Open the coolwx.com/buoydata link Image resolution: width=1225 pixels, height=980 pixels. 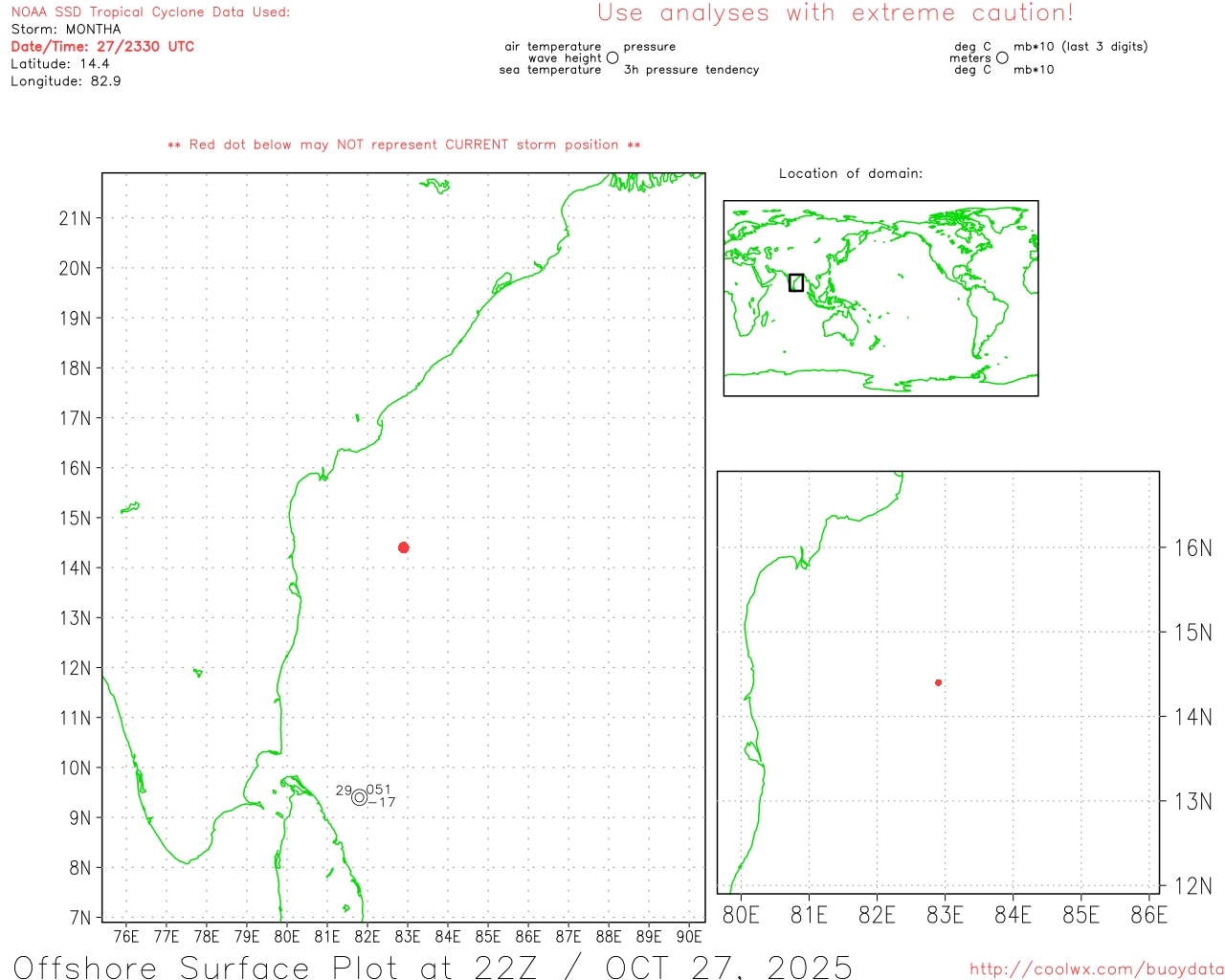(1096, 969)
